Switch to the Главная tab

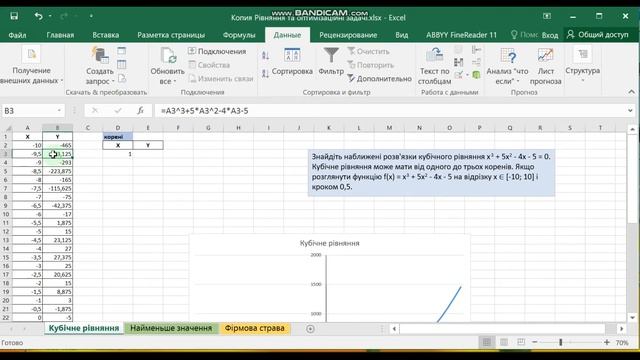[60, 35]
